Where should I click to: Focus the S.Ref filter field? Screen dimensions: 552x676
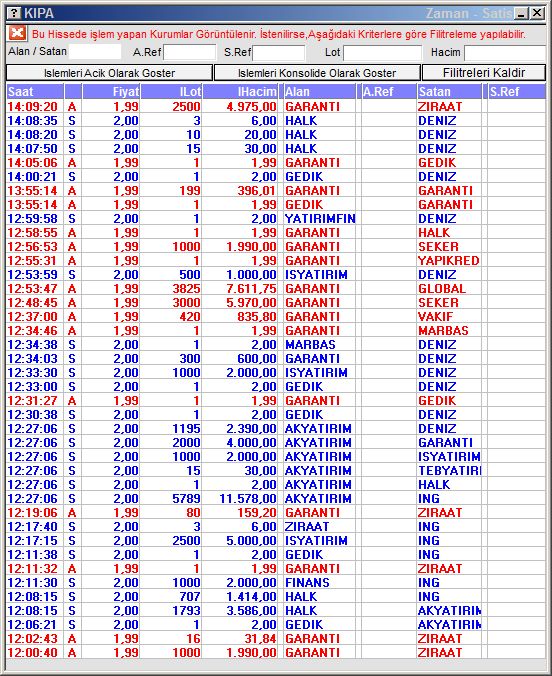[x=279, y=53]
